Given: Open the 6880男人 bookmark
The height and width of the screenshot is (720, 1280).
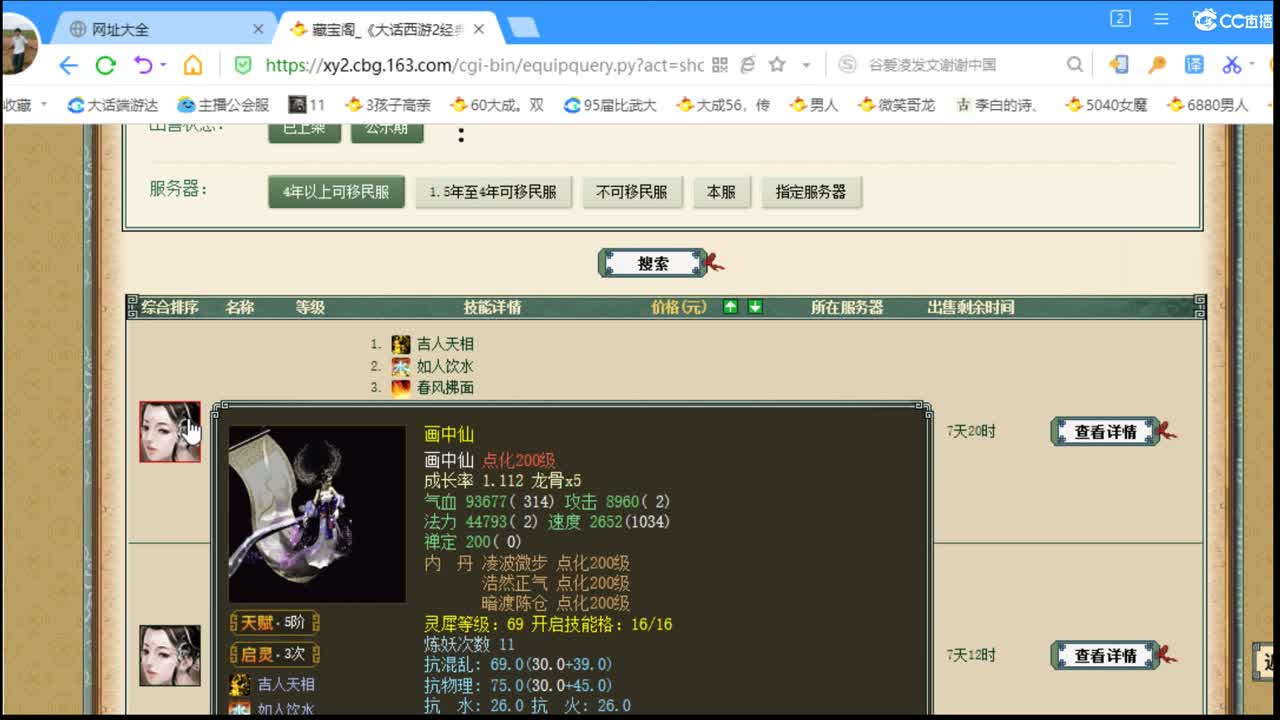Looking at the screenshot, I should coord(1208,104).
